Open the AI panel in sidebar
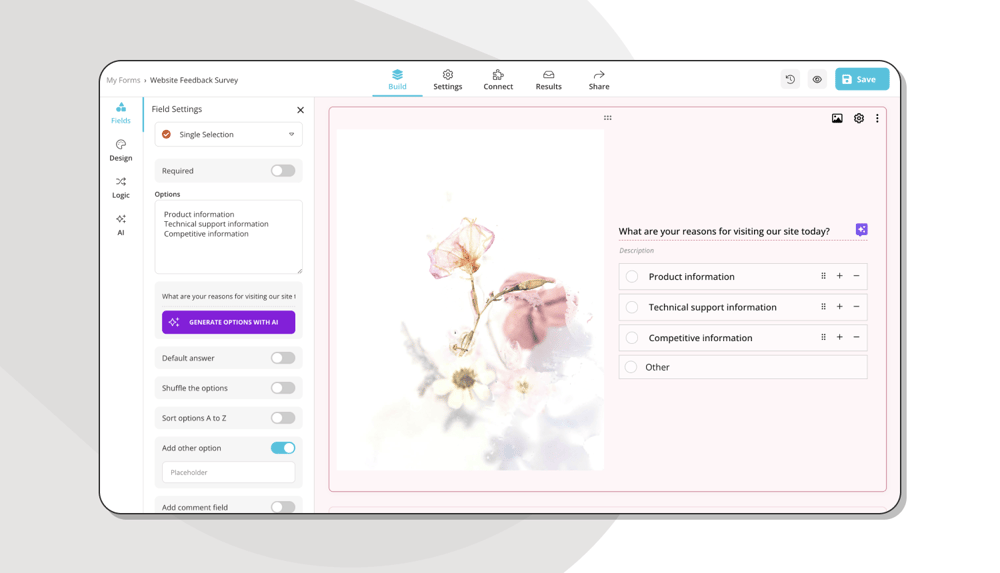1000x573 pixels. 121,224
